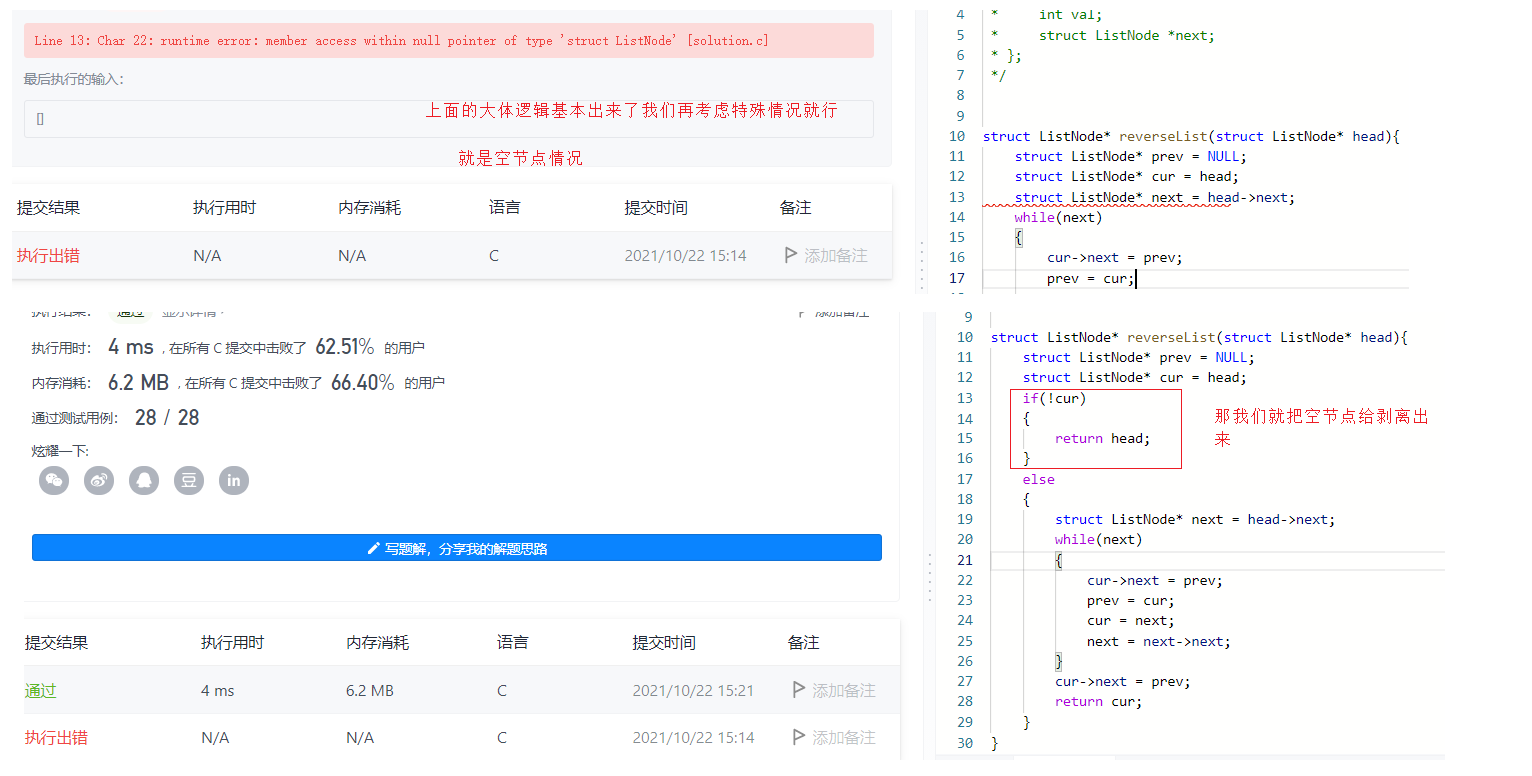This screenshot has width=1532, height=776.
Task: Click the 内存消耗 column header in the lower table
Action: (378, 642)
